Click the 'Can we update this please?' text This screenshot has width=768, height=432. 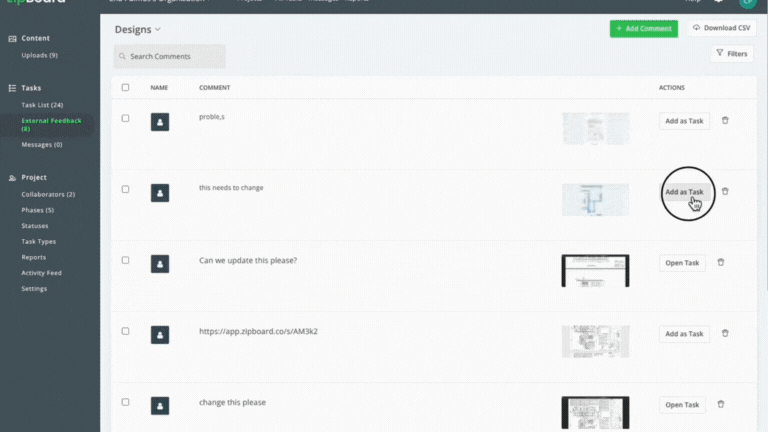248,261
